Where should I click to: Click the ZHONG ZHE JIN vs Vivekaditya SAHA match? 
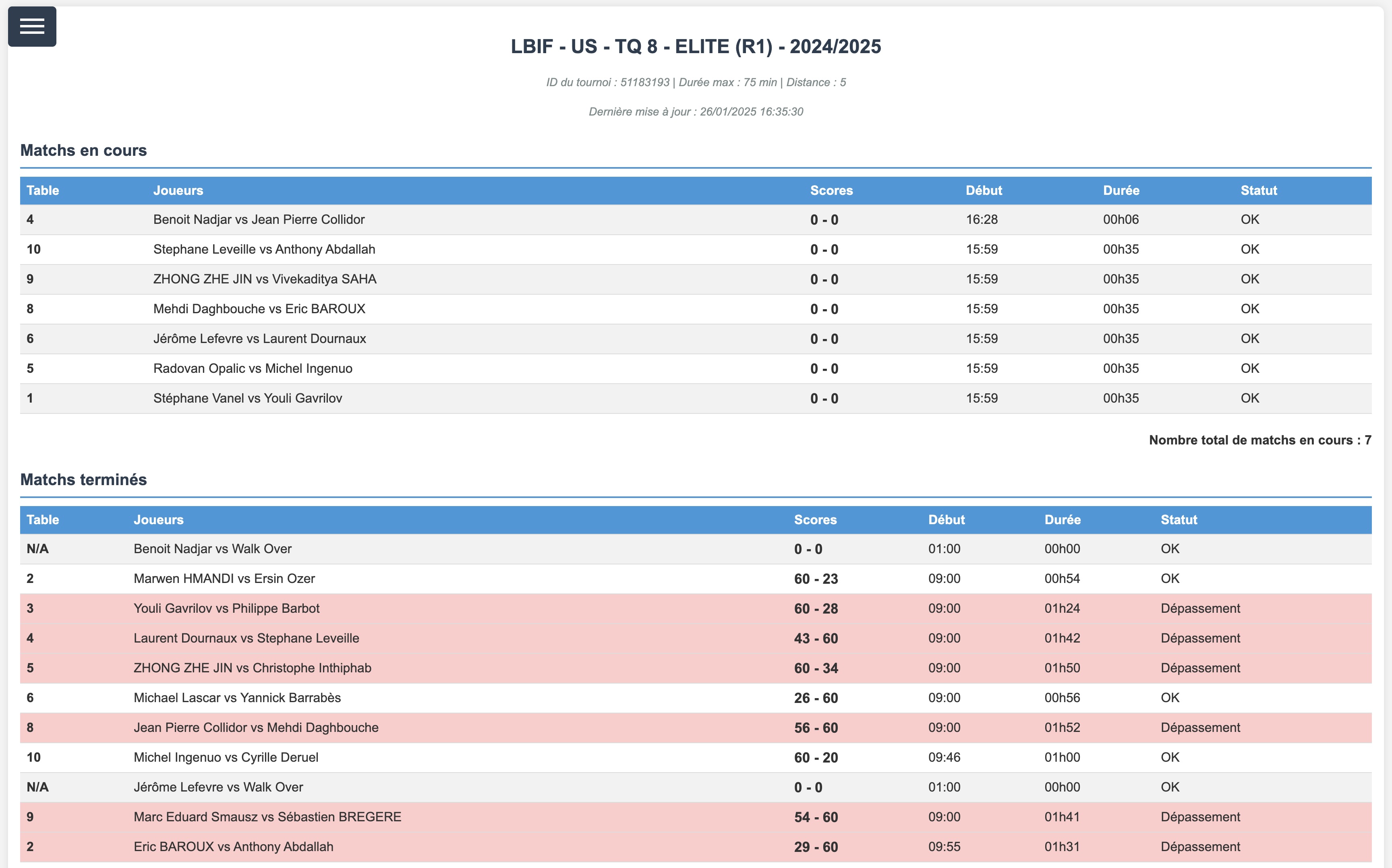click(x=264, y=279)
